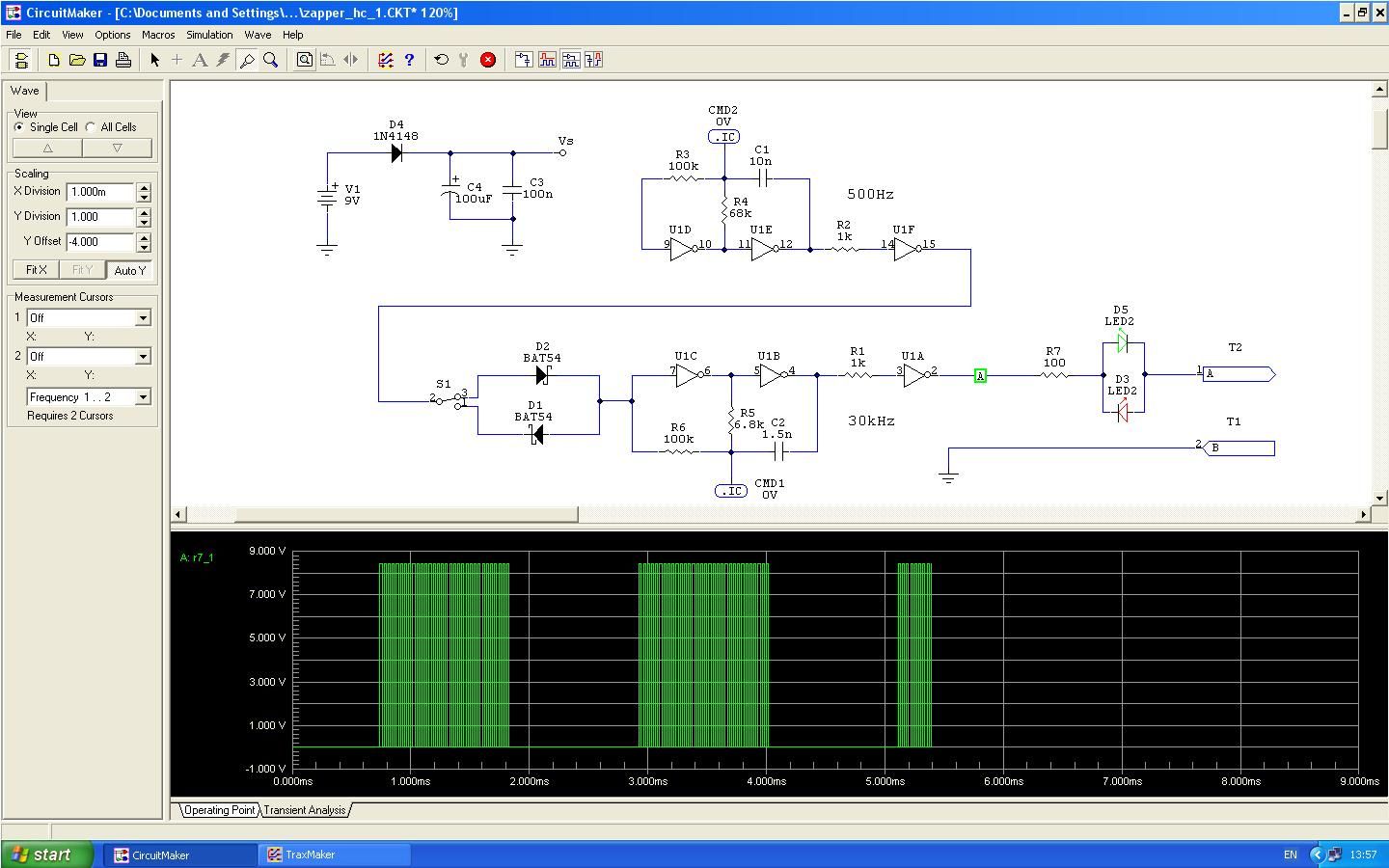Select the Zoom magnifier tool
Image resolution: width=1389 pixels, height=868 pixels.
[x=270, y=60]
